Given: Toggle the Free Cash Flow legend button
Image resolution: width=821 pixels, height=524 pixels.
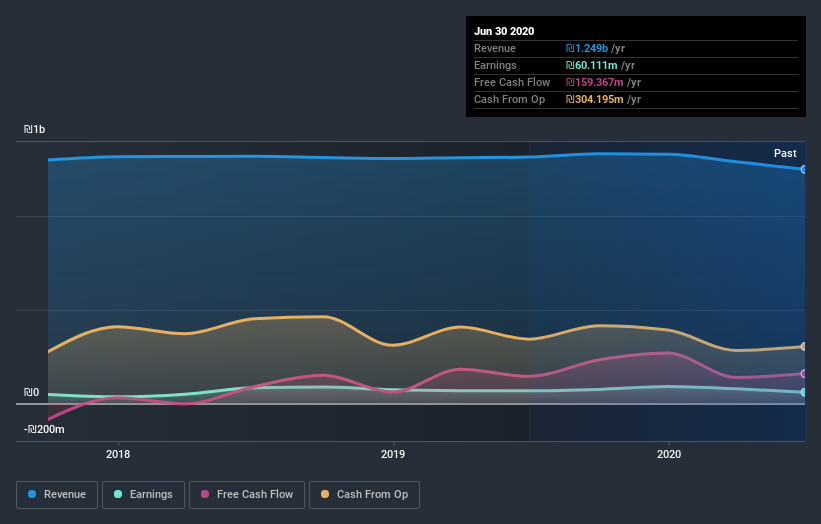Looking at the screenshot, I should pos(247,495).
